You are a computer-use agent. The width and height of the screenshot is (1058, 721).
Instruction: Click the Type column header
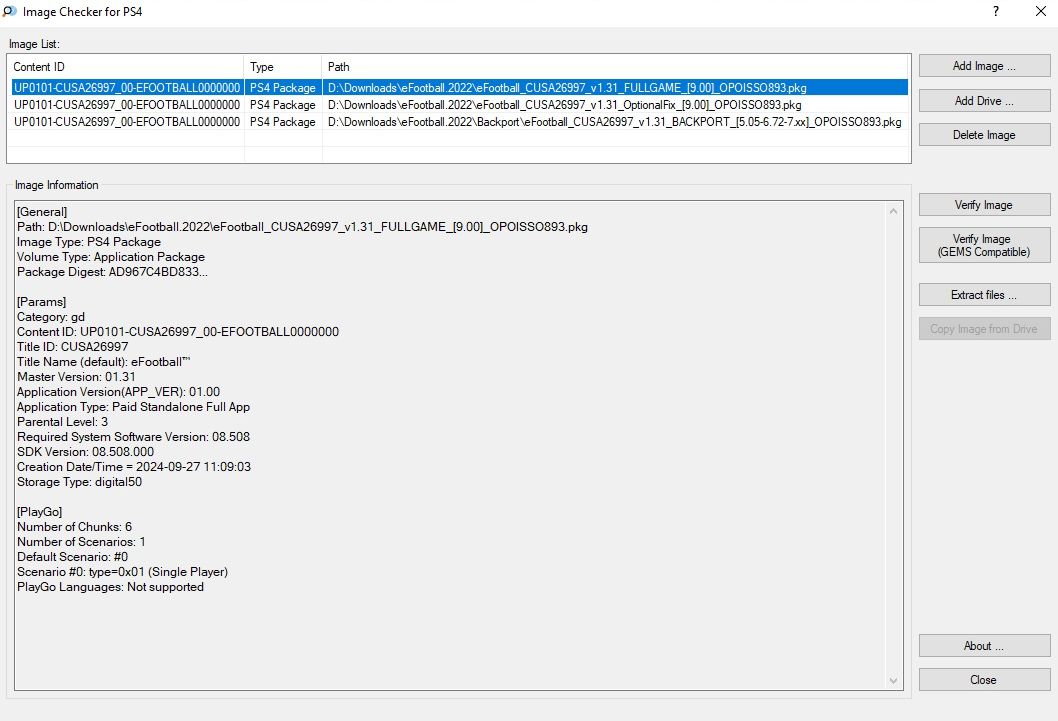283,67
